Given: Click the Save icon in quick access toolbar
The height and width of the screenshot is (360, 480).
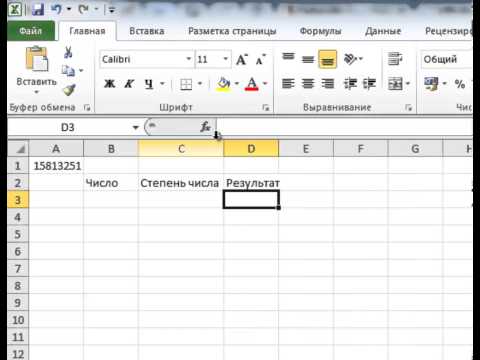Looking at the screenshot, I should 38,9.
